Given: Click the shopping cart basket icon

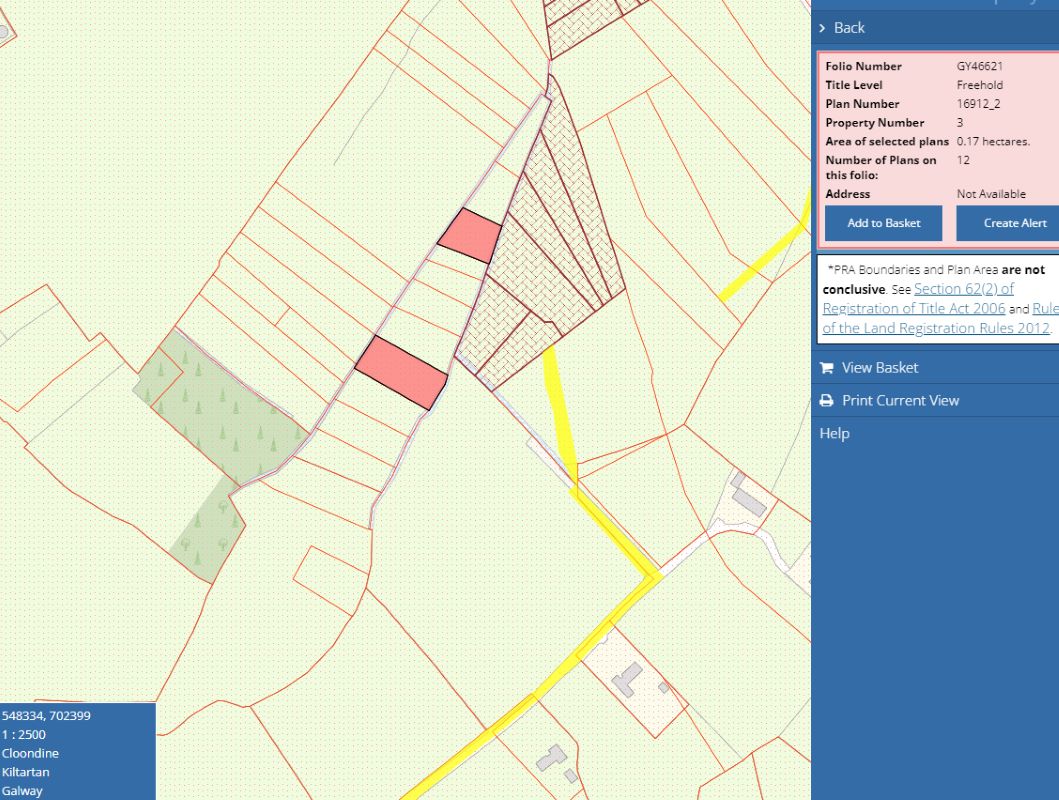Looking at the screenshot, I should (826, 368).
